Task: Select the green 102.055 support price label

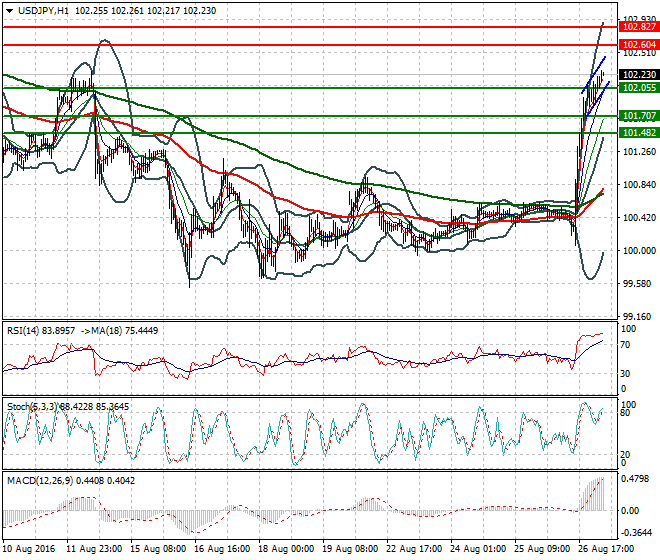Action: [x=639, y=88]
